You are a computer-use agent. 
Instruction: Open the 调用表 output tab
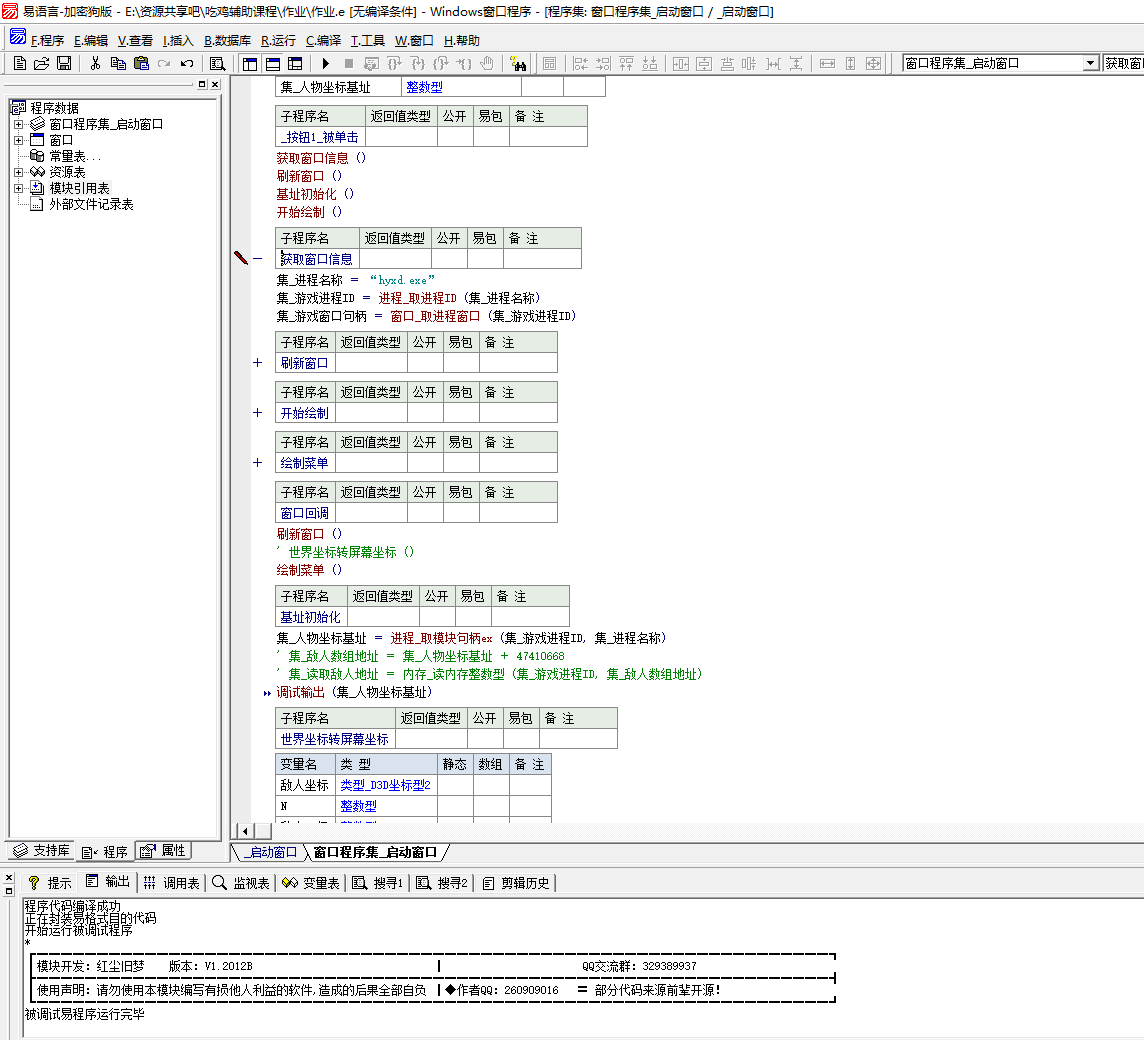[172, 883]
